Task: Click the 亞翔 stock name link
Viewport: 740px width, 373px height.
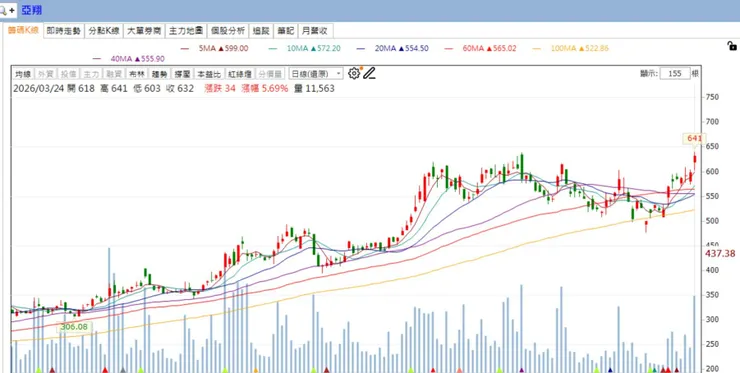Action: pos(32,10)
